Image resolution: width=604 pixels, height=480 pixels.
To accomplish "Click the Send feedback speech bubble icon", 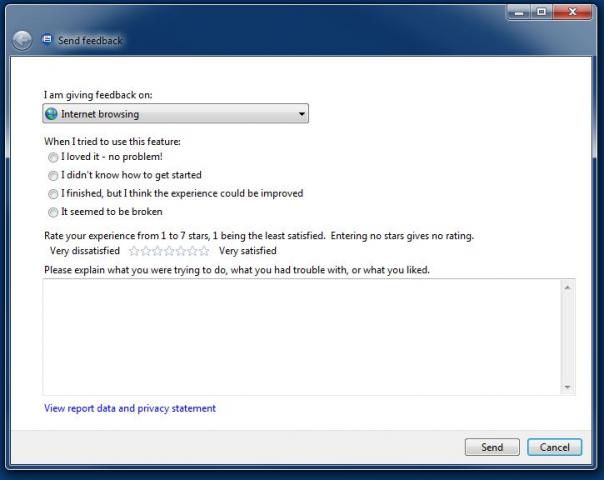I will pyautogui.click(x=47, y=40).
